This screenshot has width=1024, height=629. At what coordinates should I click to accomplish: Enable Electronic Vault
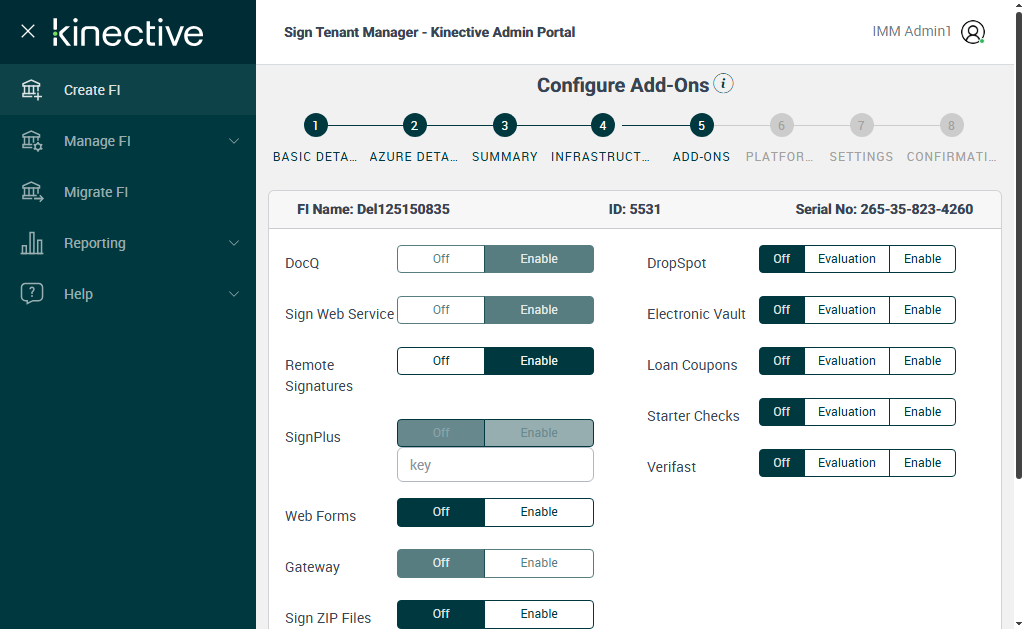(922, 310)
